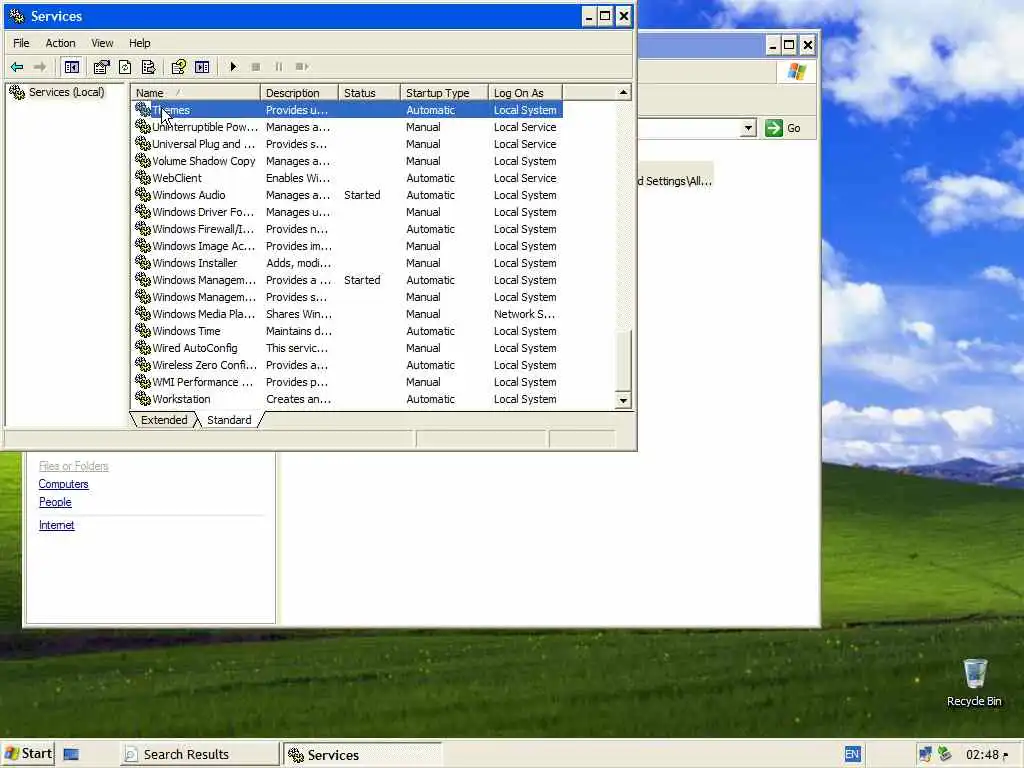The width and height of the screenshot is (1024, 768).
Task: Open Properties from the Services toolbar
Action: pos(101,67)
